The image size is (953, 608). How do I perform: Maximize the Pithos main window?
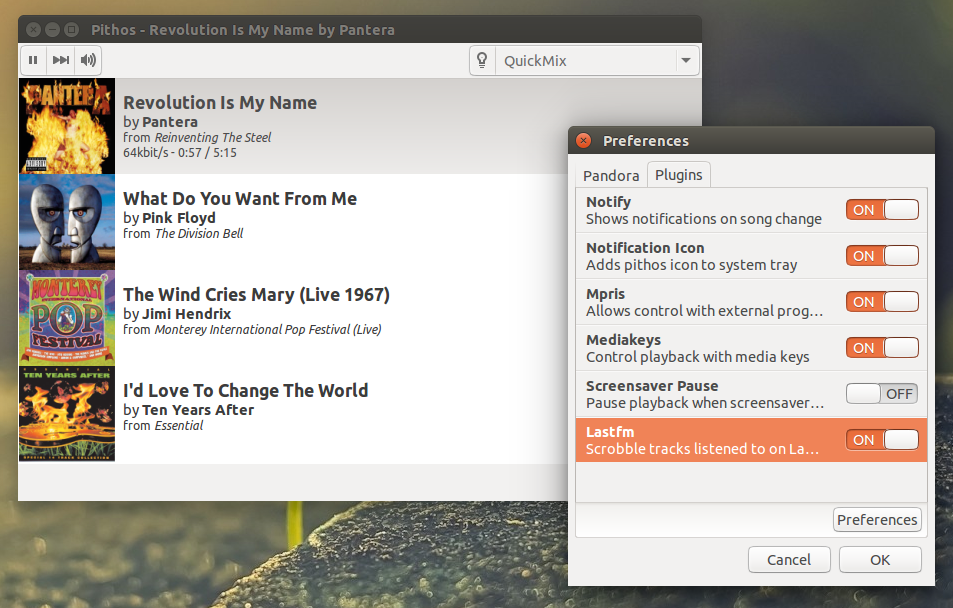coord(72,29)
